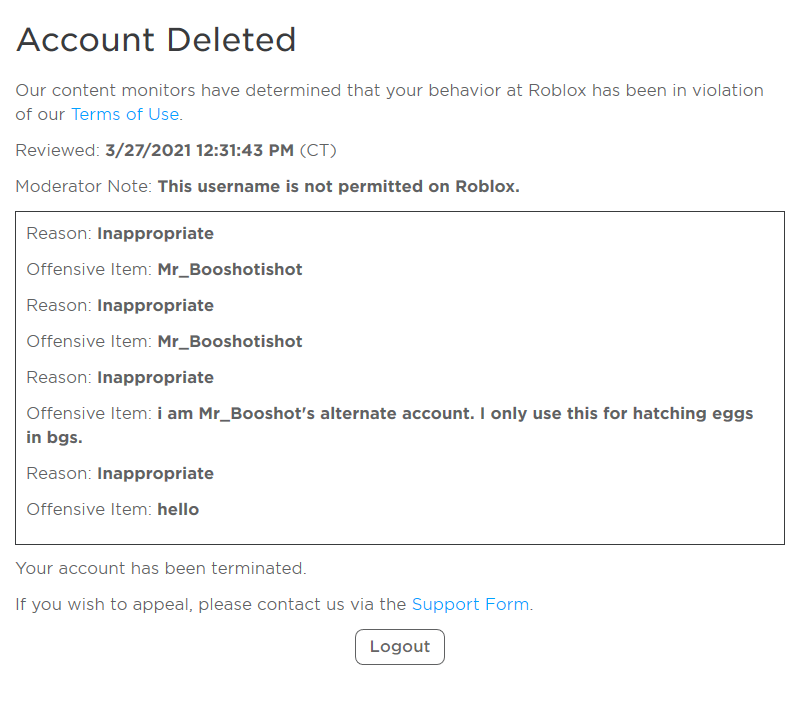This screenshot has height=708, width=799.
Task: Click the offensive item text 'hello'
Action: click(x=178, y=509)
